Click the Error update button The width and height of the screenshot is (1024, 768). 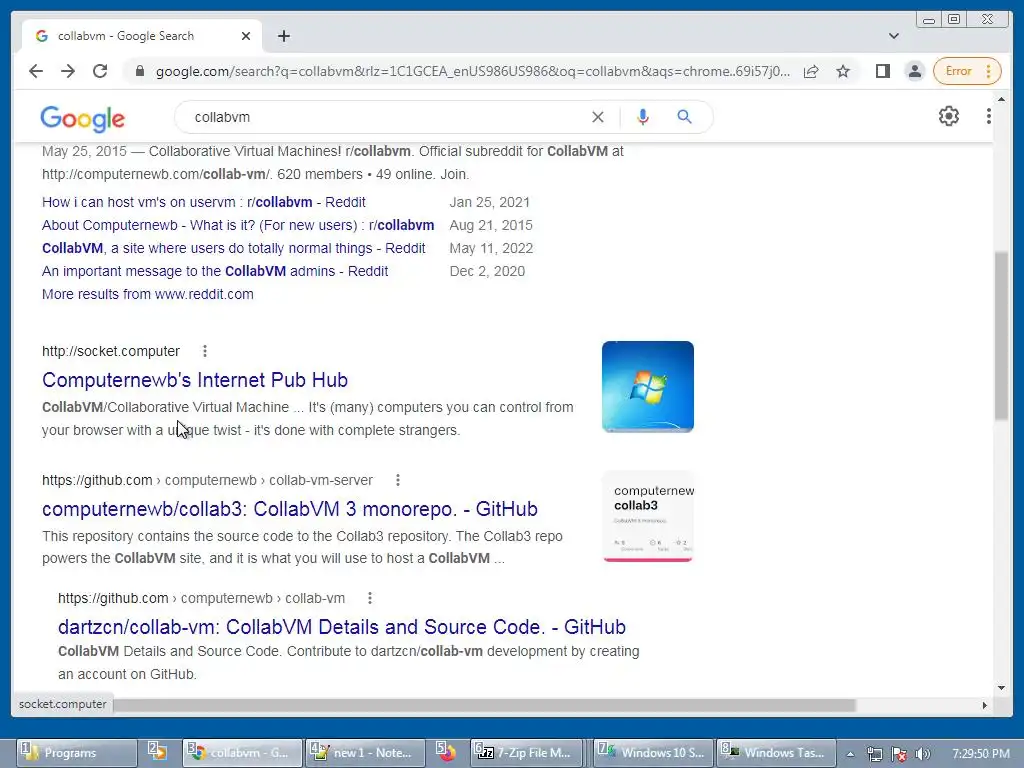(967, 71)
